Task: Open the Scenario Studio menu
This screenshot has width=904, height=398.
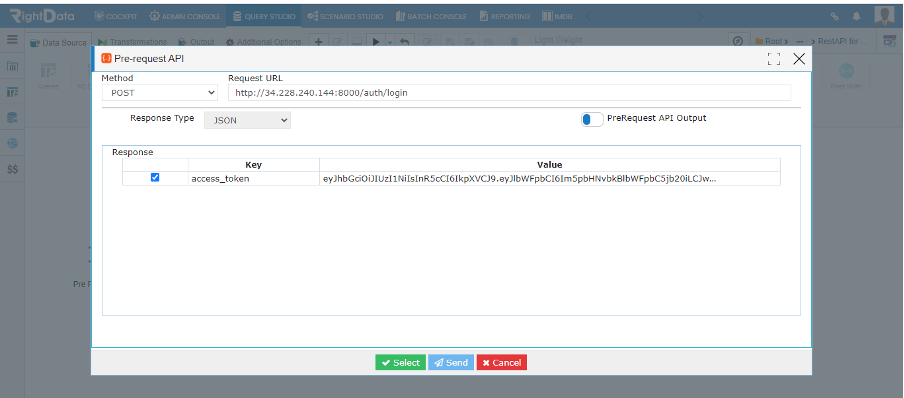Action: click(345, 16)
